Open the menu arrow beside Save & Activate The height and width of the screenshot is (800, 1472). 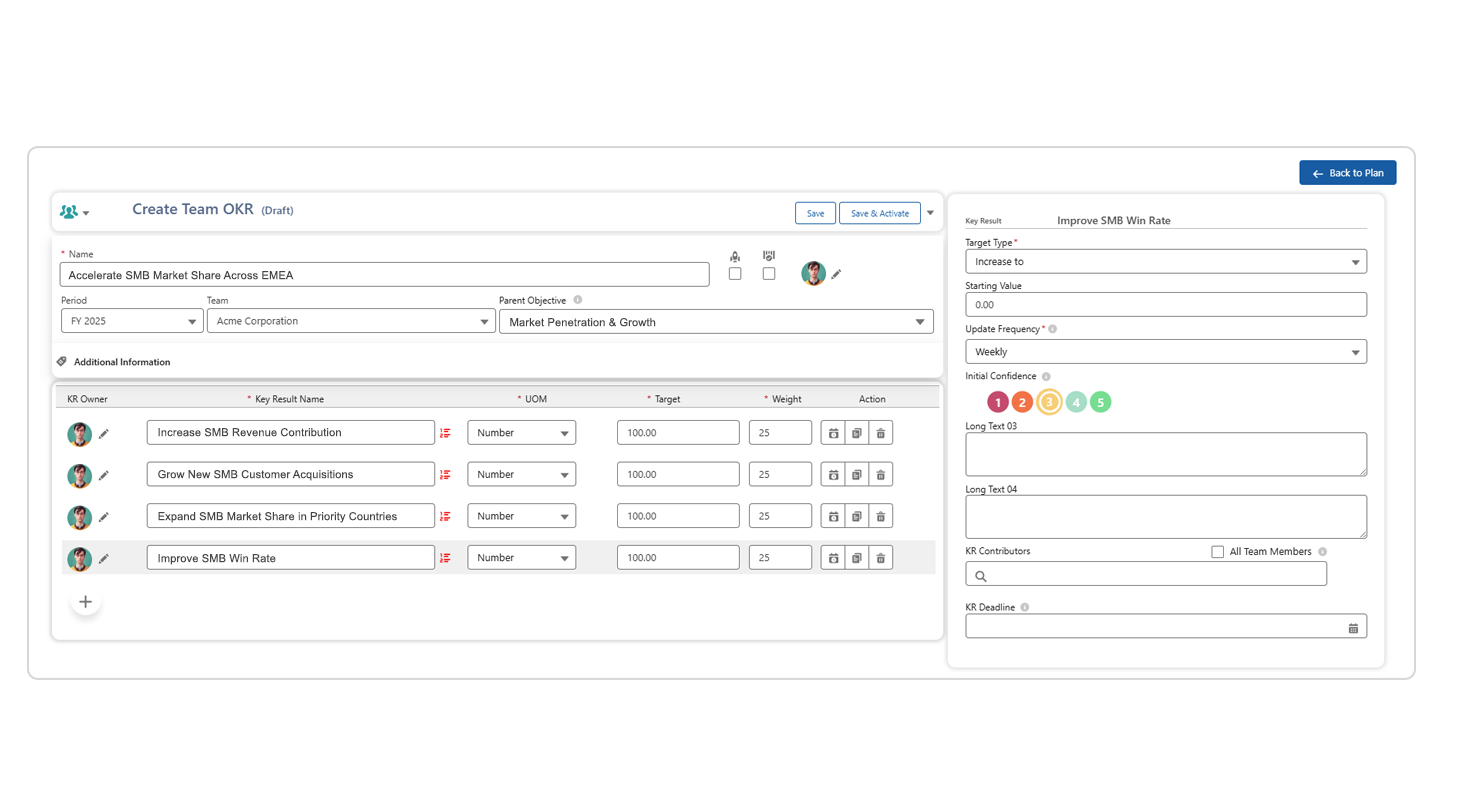[x=930, y=213]
